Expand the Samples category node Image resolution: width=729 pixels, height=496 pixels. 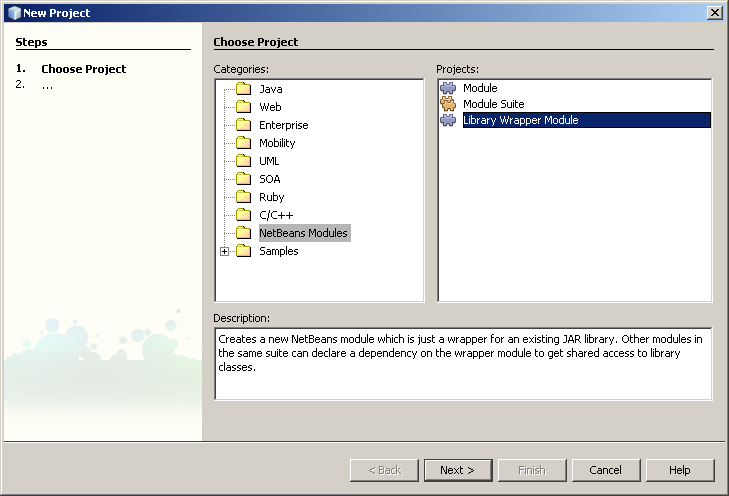(x=225, y=251)
